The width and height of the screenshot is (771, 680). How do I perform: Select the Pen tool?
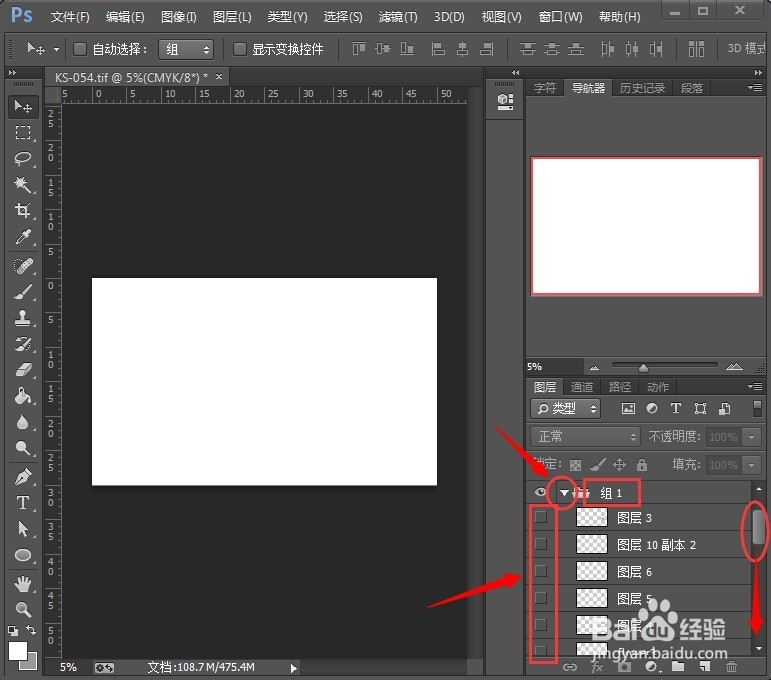(x=23, y=477)
